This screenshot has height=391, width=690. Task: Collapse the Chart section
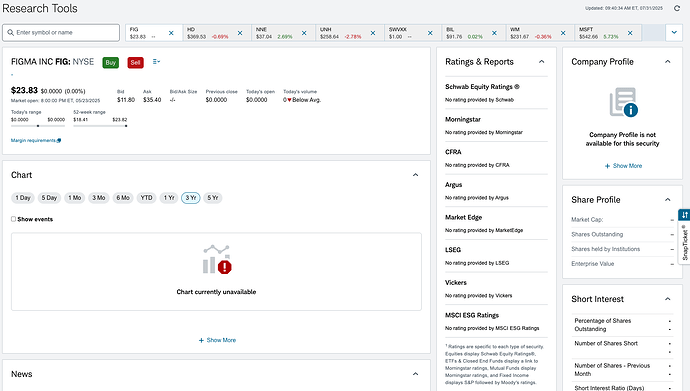click(415, 175)
